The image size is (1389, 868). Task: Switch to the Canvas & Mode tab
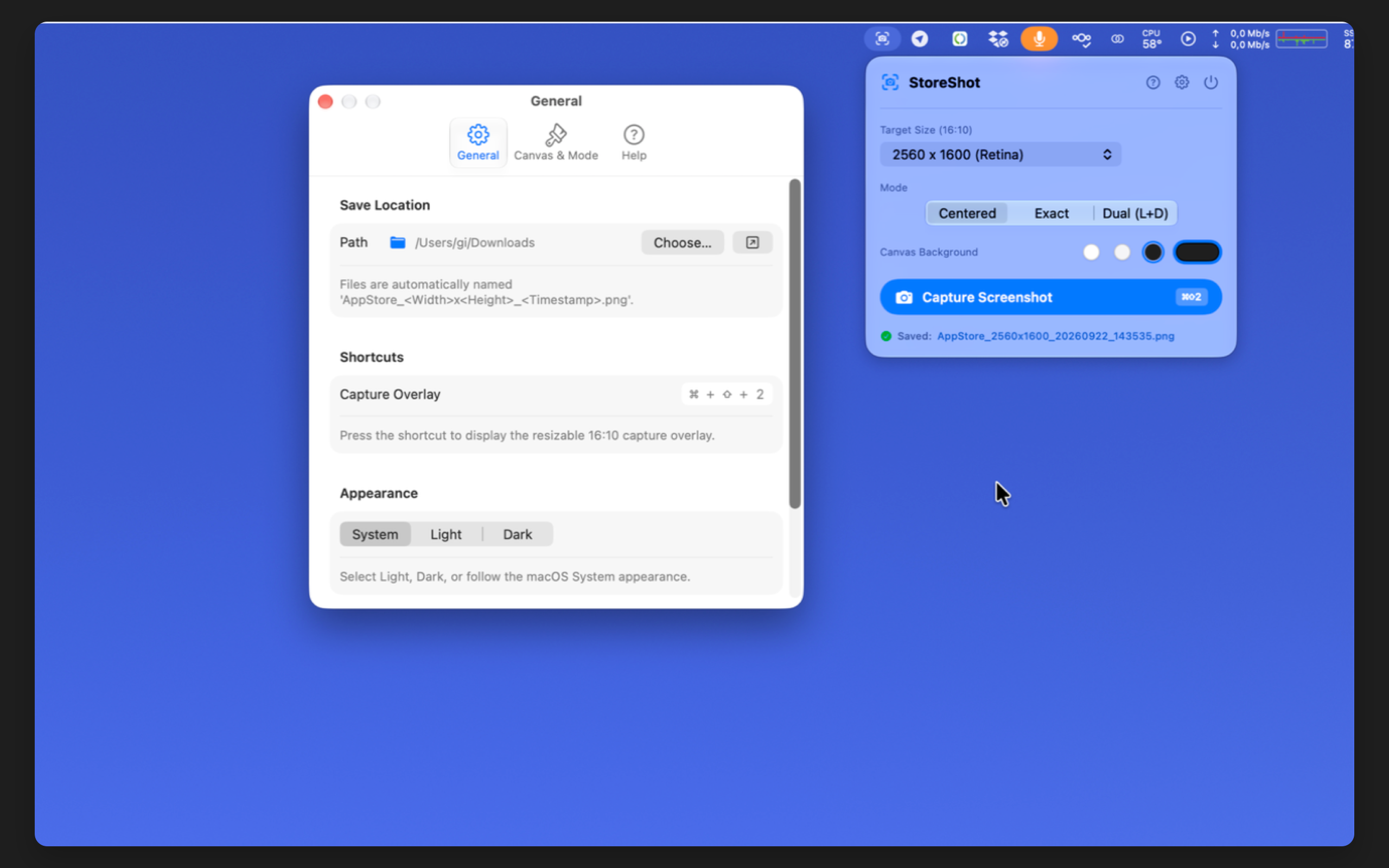pos(556,143)
